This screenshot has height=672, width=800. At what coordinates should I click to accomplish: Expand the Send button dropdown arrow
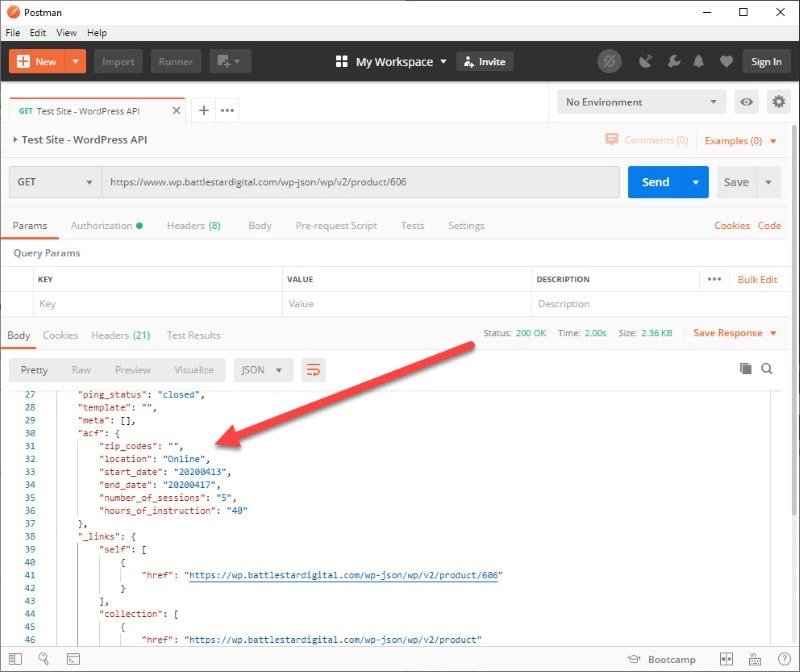click(x=695, y=182)
